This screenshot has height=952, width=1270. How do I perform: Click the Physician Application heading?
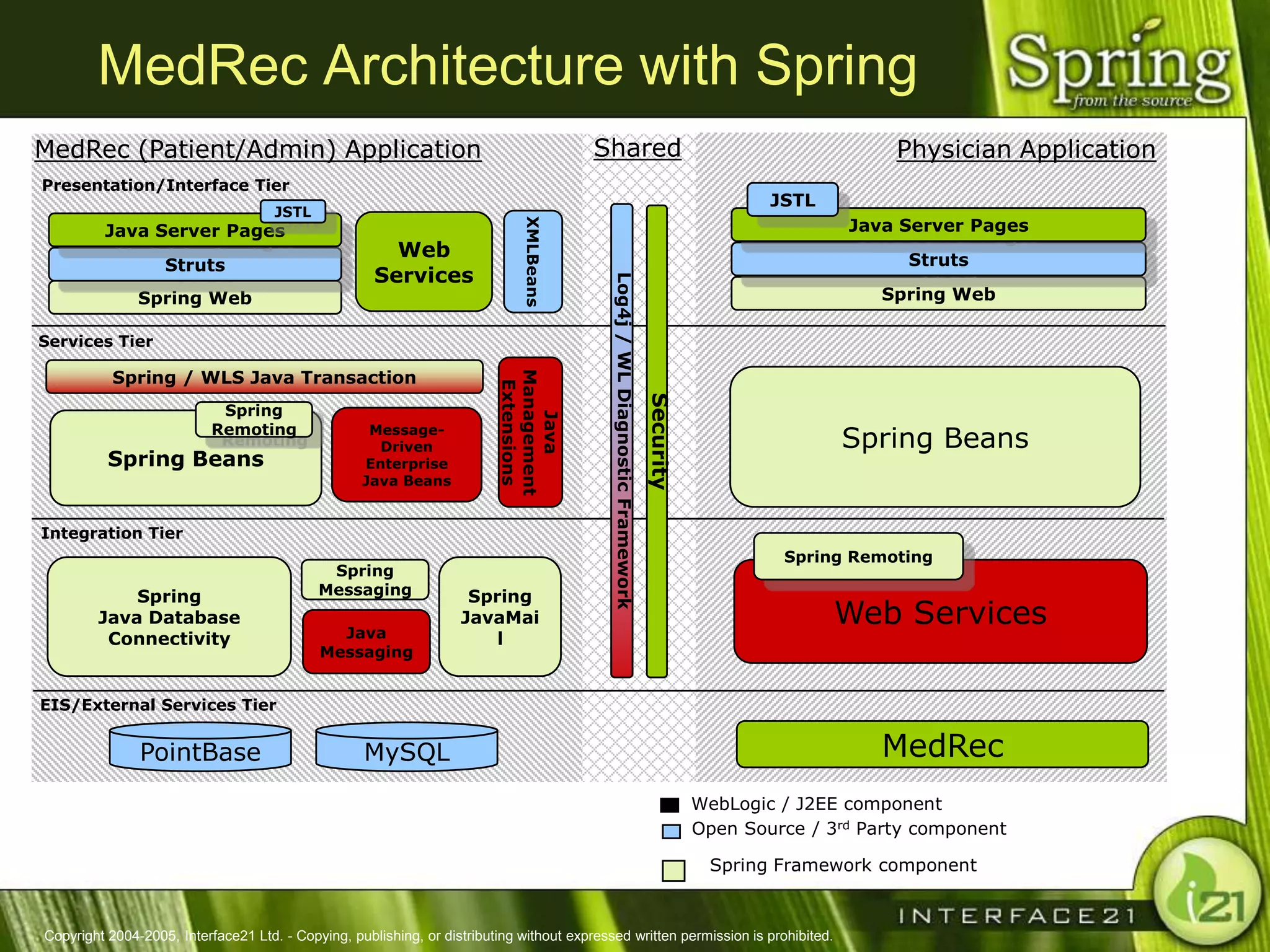tap(1026, 149)
